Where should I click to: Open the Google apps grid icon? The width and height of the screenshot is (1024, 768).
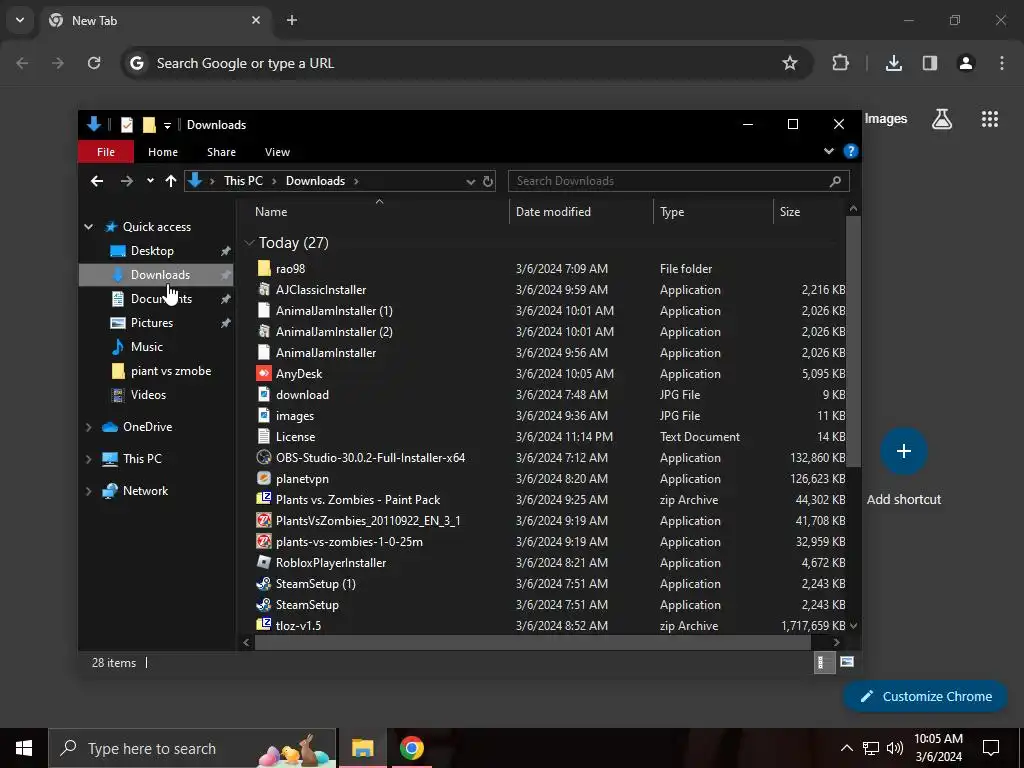tap(989, 119)
